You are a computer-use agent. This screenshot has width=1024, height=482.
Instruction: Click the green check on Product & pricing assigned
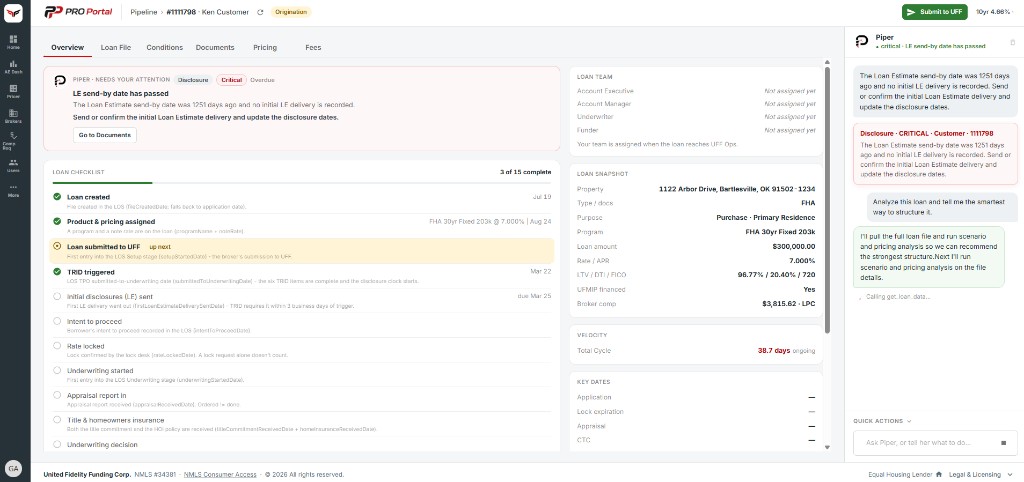point(57,221)
